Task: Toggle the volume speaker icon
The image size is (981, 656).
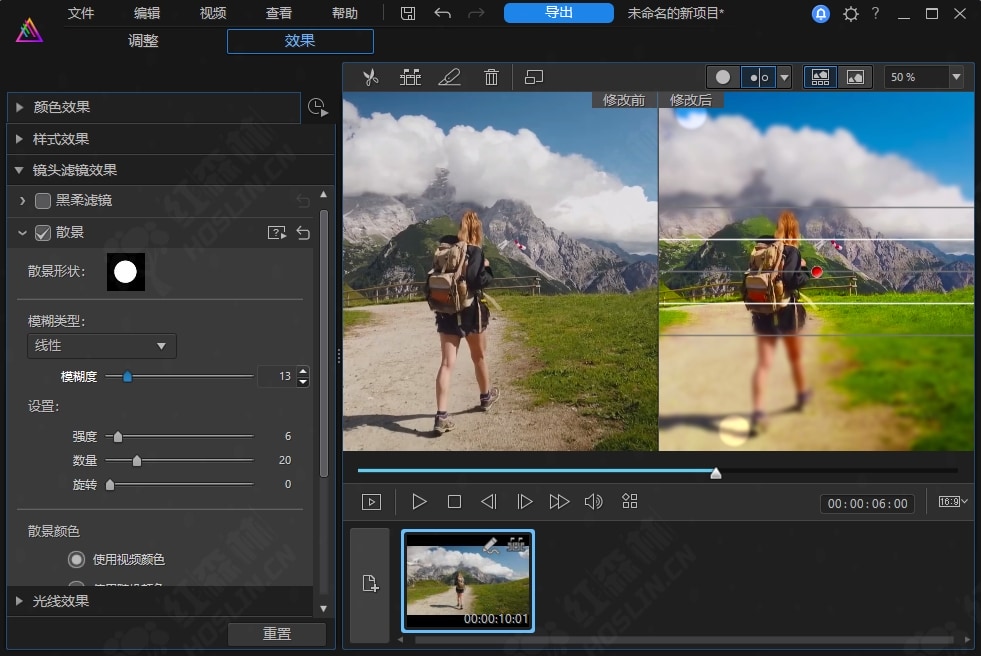Action: (x=593, y=502)
